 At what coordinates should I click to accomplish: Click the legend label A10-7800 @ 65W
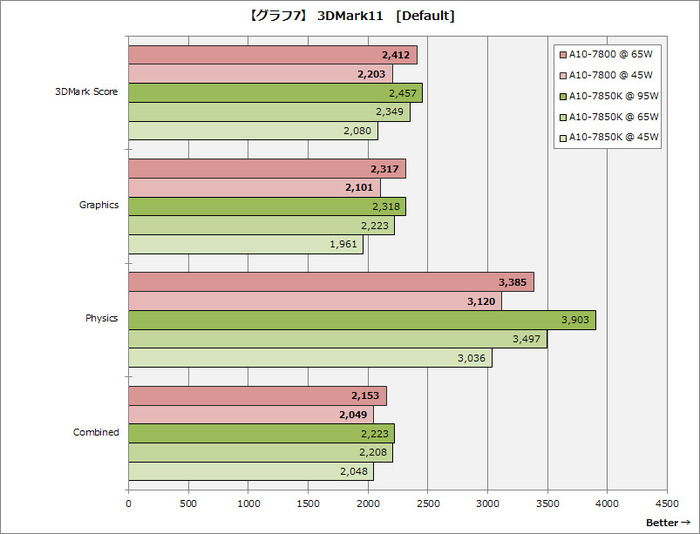click(611, 54)
